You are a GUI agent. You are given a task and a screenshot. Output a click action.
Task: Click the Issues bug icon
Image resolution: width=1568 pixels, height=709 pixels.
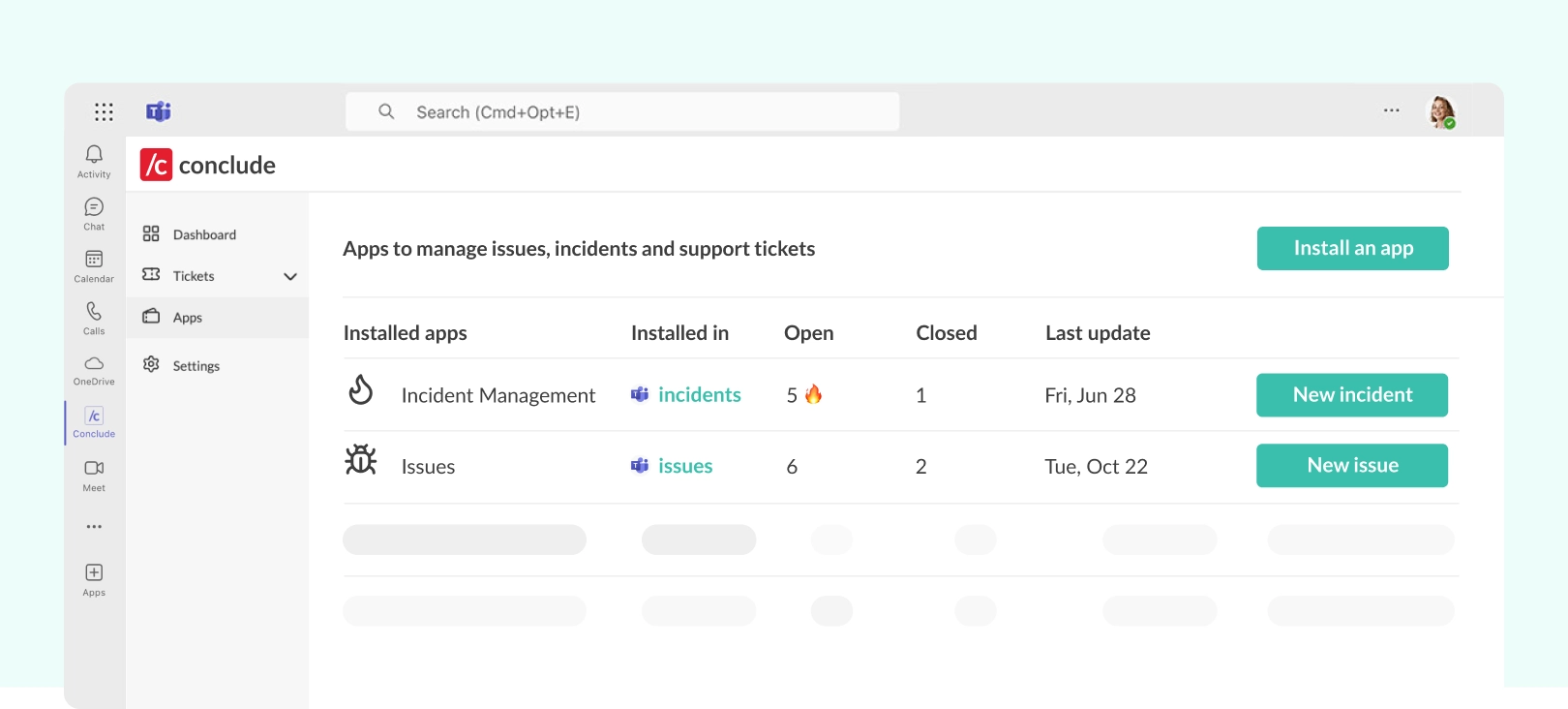[361, 460]
